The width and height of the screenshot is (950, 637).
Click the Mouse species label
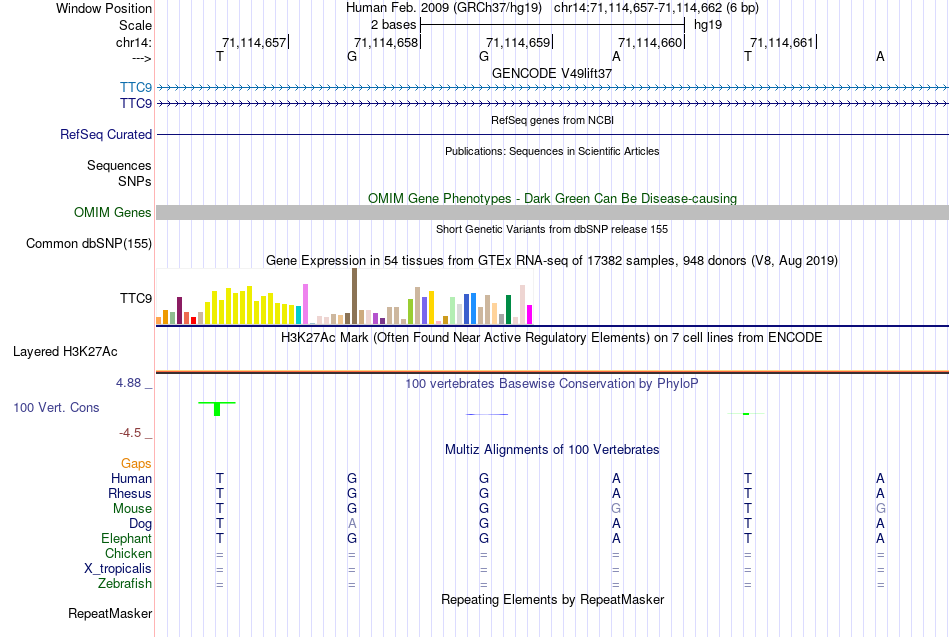pyautogui.click(x=132, y=509)
